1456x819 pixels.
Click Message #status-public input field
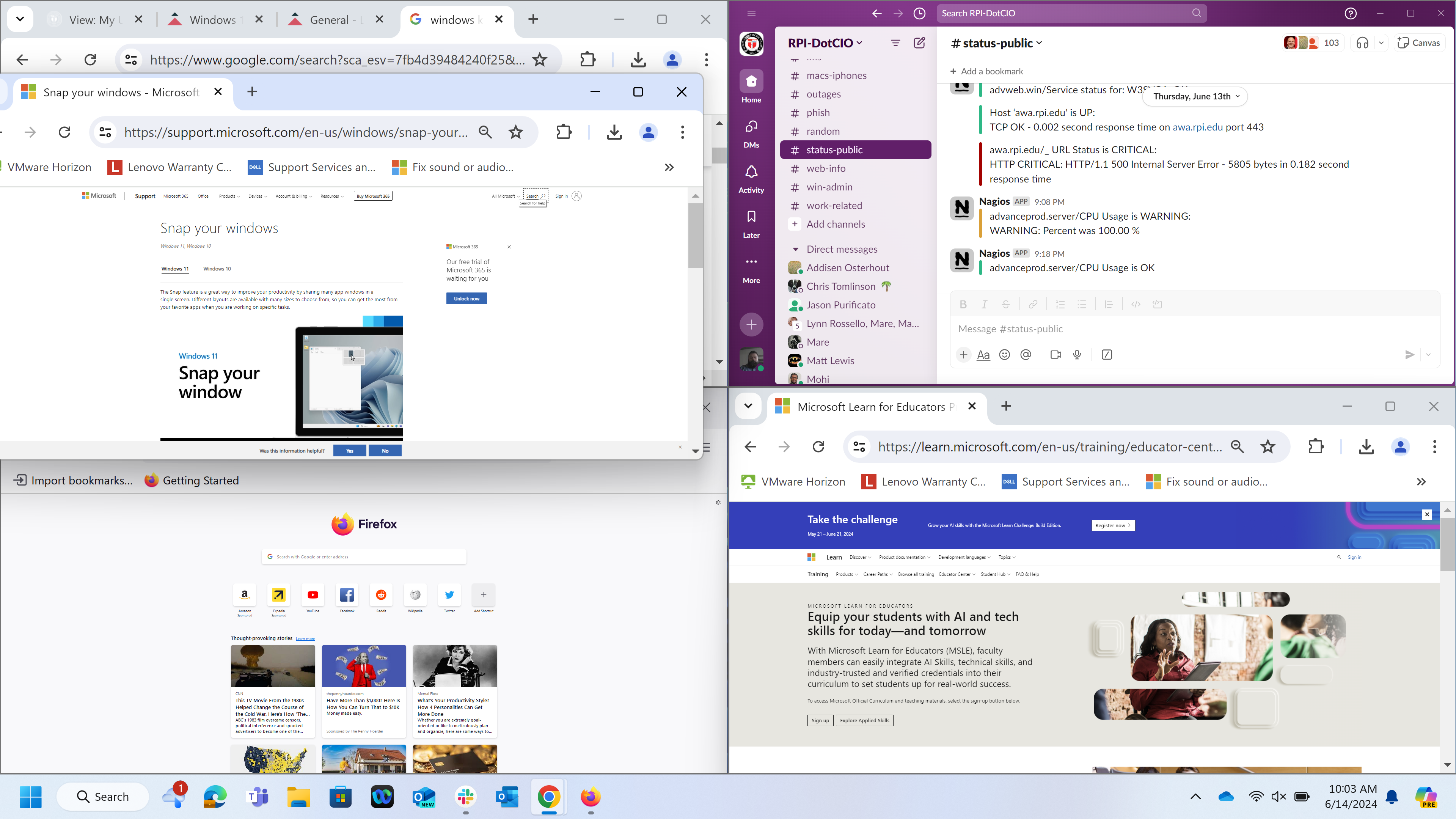(1194, 329)
